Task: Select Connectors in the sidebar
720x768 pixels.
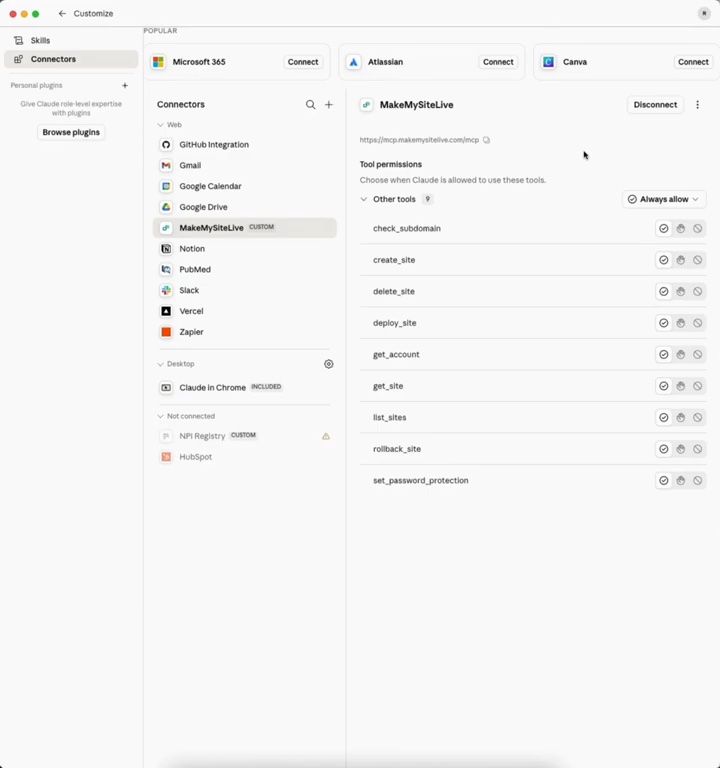Action: tap(71, 59)
